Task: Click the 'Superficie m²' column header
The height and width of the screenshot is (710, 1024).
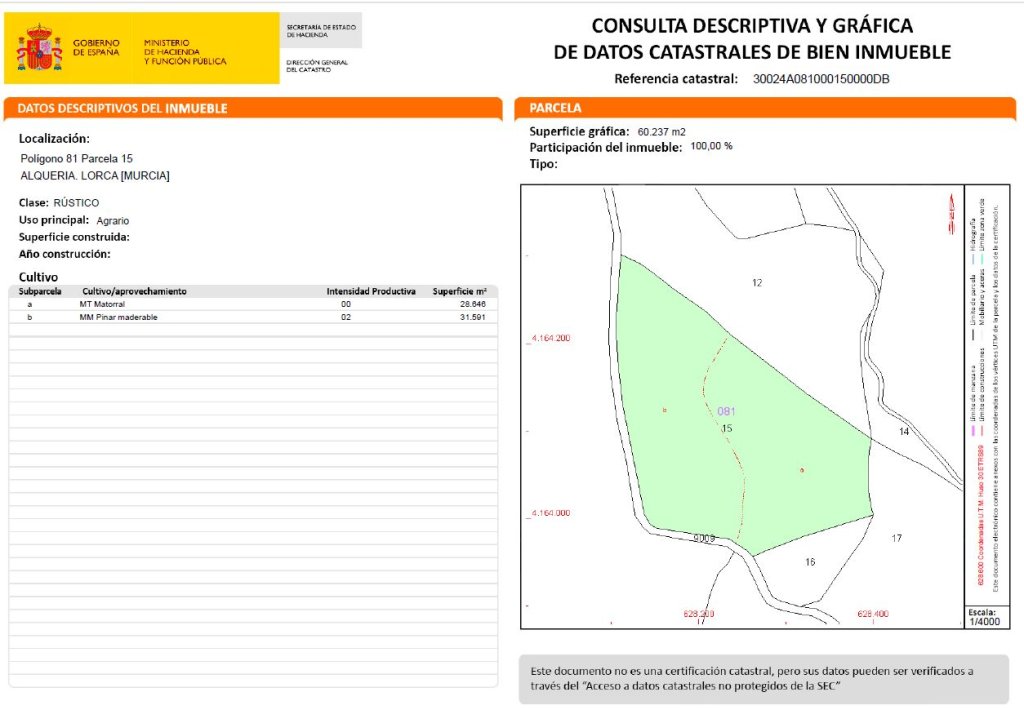Action: coord(459,291)
